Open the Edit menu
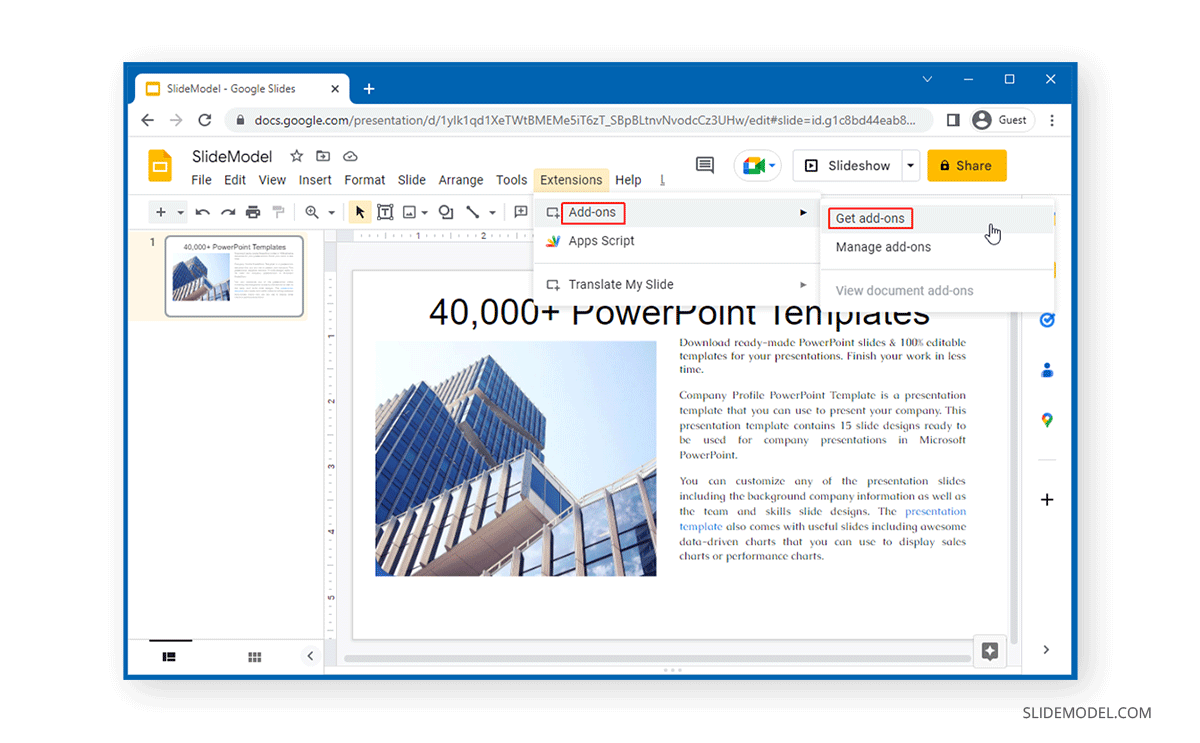 pos(235,180)
